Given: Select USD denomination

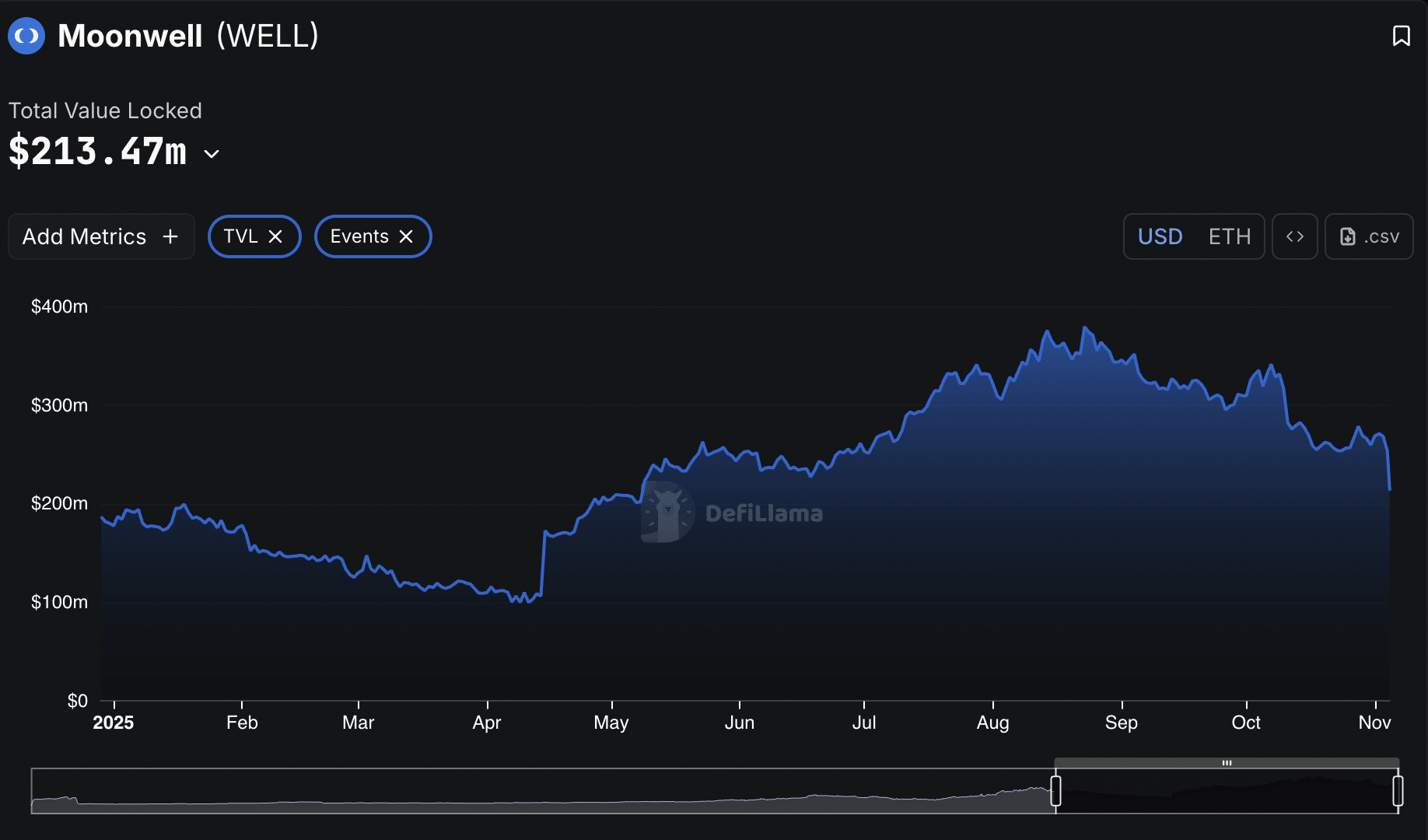Looking at the screenshot, I should [1160, 236].
